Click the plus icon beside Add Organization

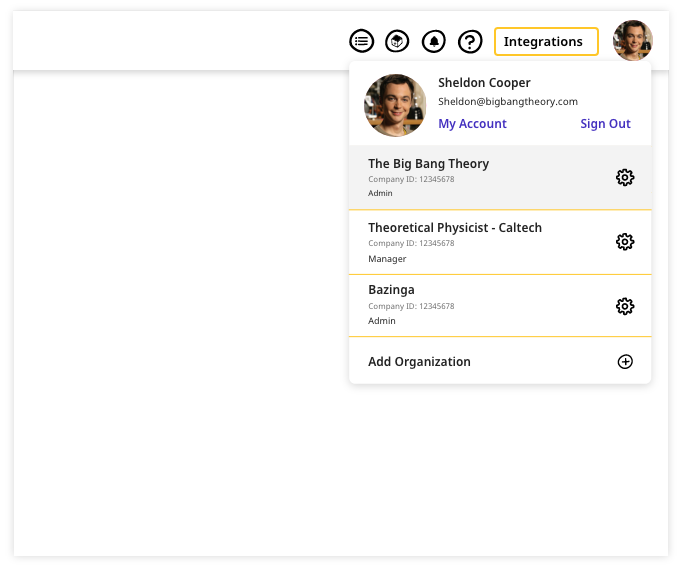(x=625, y=361)
